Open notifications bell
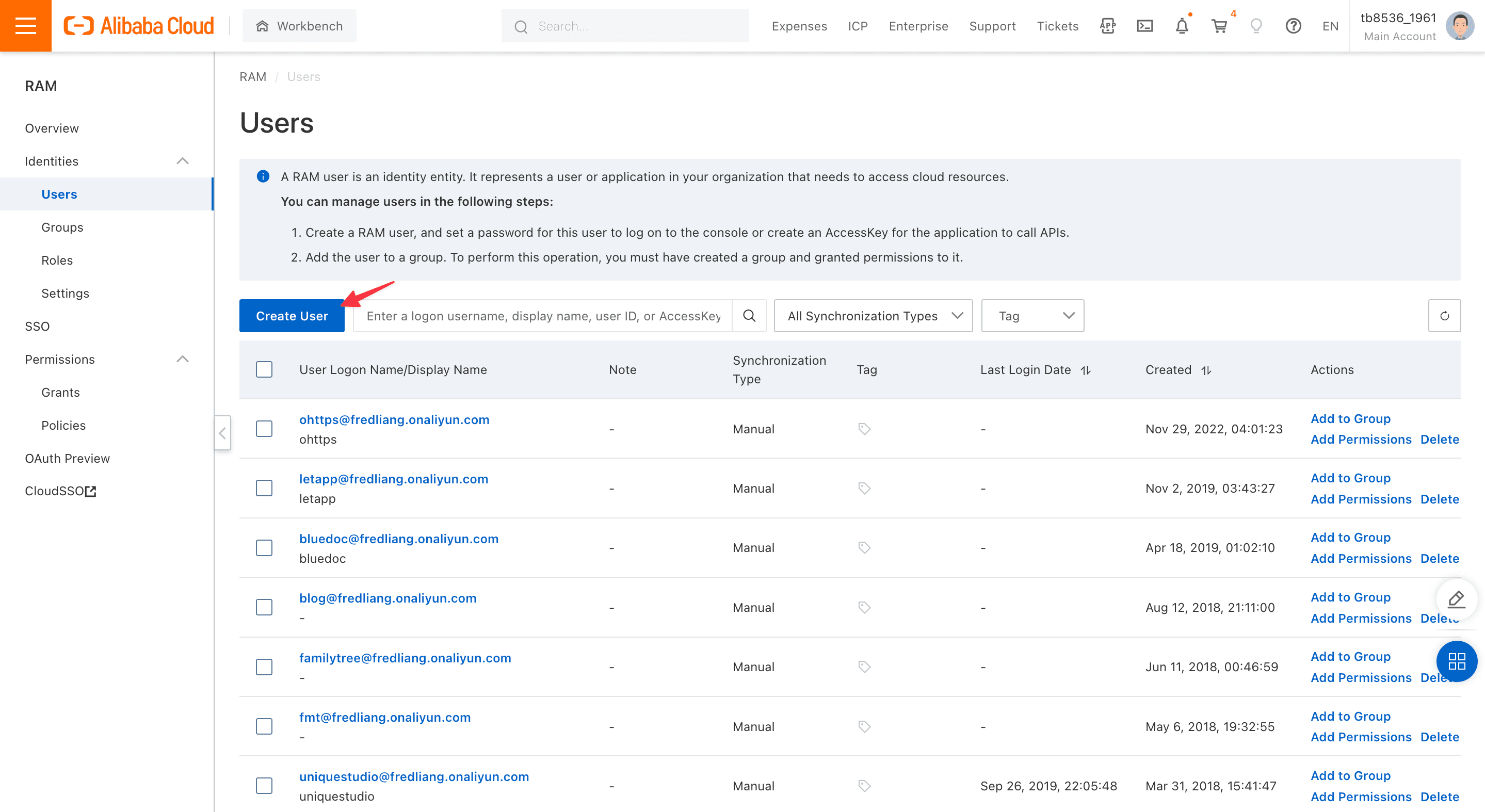Image resolution: width=1485 pixels, height=812 pixels. pyautogui.click(x=1182, y=26)
